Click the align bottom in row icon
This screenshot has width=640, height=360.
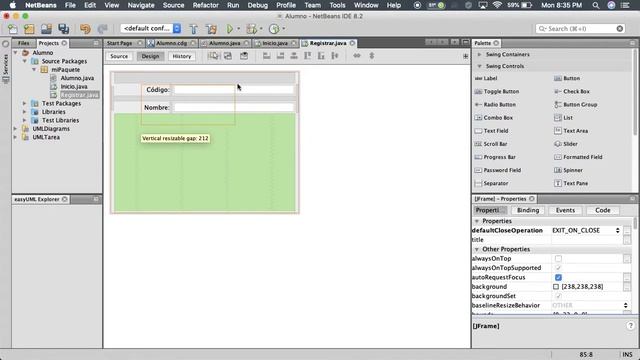pyautogui.click(x=321, y=56)
